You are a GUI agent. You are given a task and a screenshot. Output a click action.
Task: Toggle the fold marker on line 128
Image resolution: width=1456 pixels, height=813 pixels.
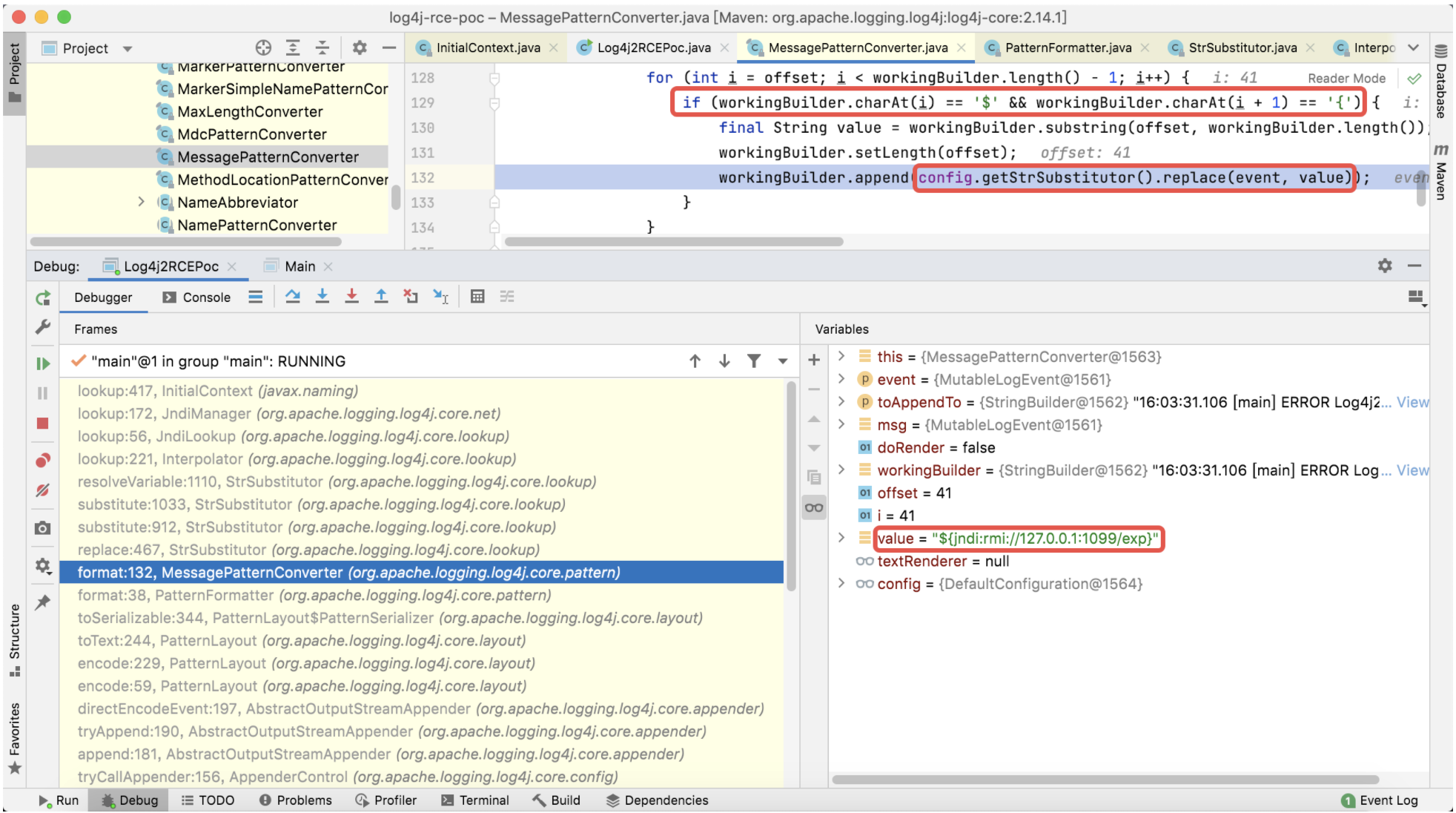(x=494, y=78)
